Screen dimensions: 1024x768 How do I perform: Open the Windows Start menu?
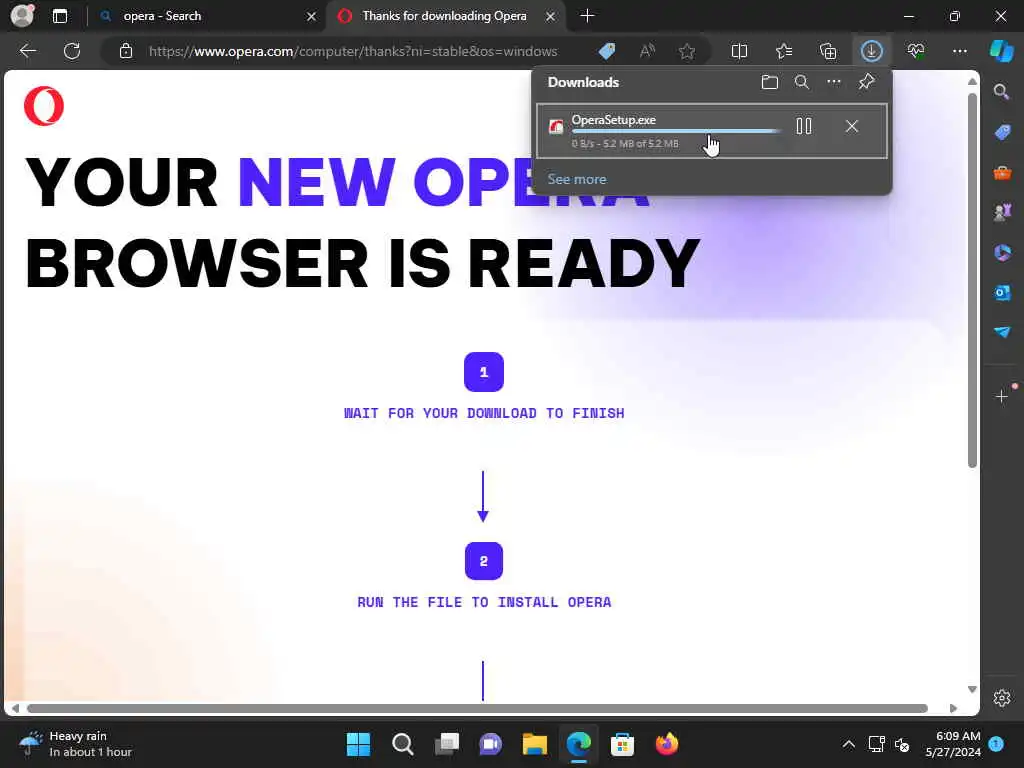point(359,744)
